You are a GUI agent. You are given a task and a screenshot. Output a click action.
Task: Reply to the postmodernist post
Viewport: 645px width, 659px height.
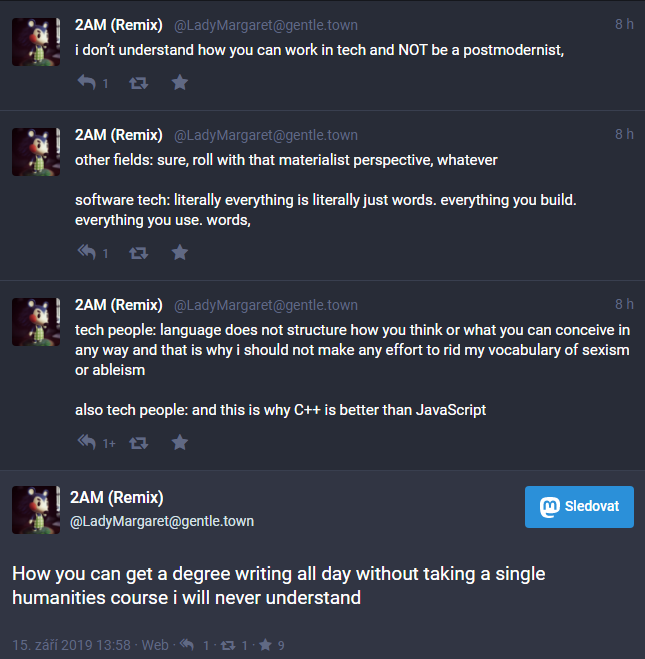pyautogui.click(x=87, y=83)
